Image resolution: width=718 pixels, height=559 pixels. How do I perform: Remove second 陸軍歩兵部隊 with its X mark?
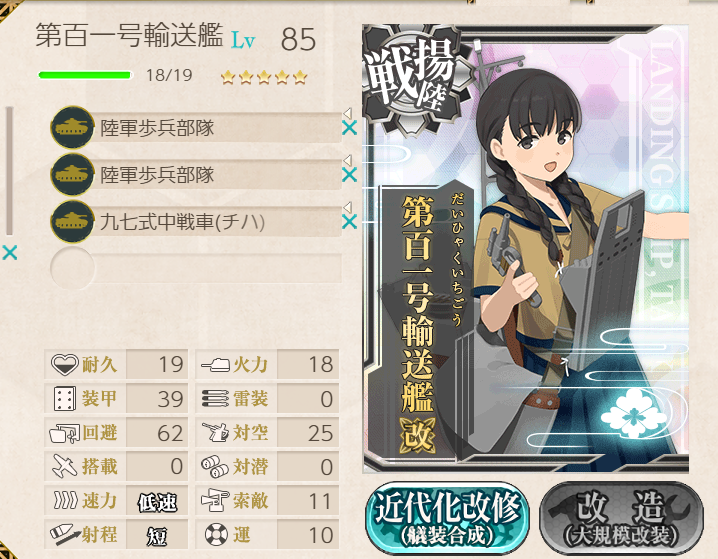pyautogui.click(x=349, y=174)
